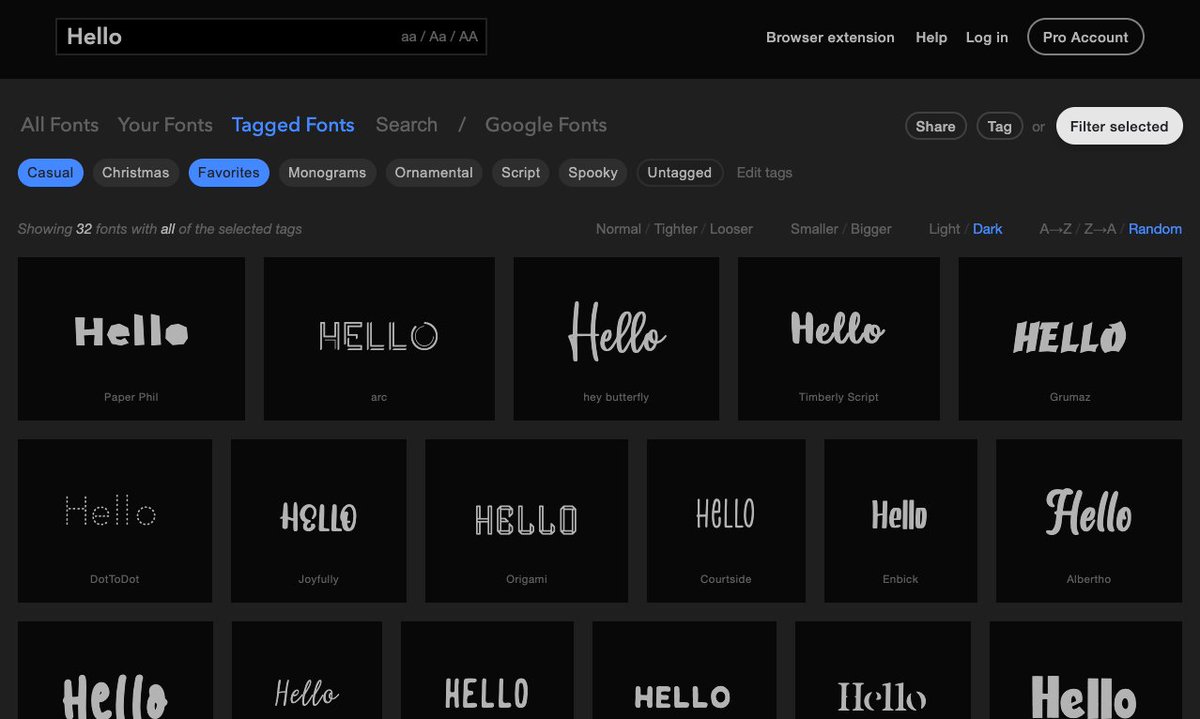1200x719 pixels.
Task: Select the arc font card
Action: point(379,339)
